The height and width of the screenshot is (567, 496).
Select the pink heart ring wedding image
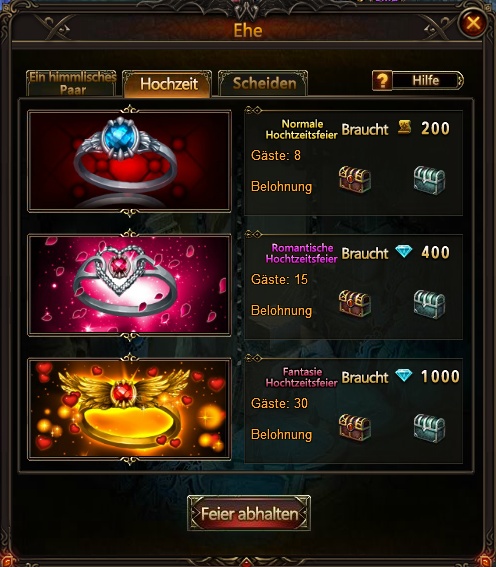(x=129, y=285)
